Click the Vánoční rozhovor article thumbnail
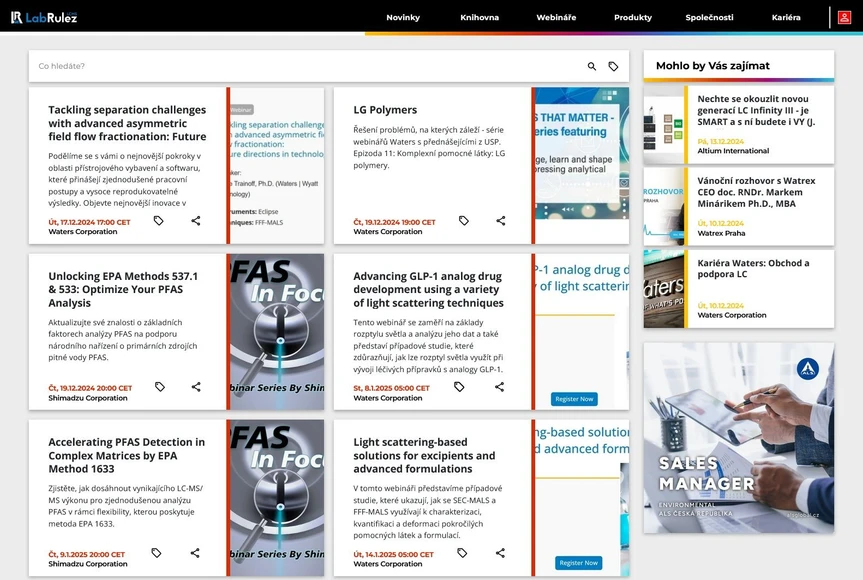The image size is (863, 580). (x=664, y=206)
